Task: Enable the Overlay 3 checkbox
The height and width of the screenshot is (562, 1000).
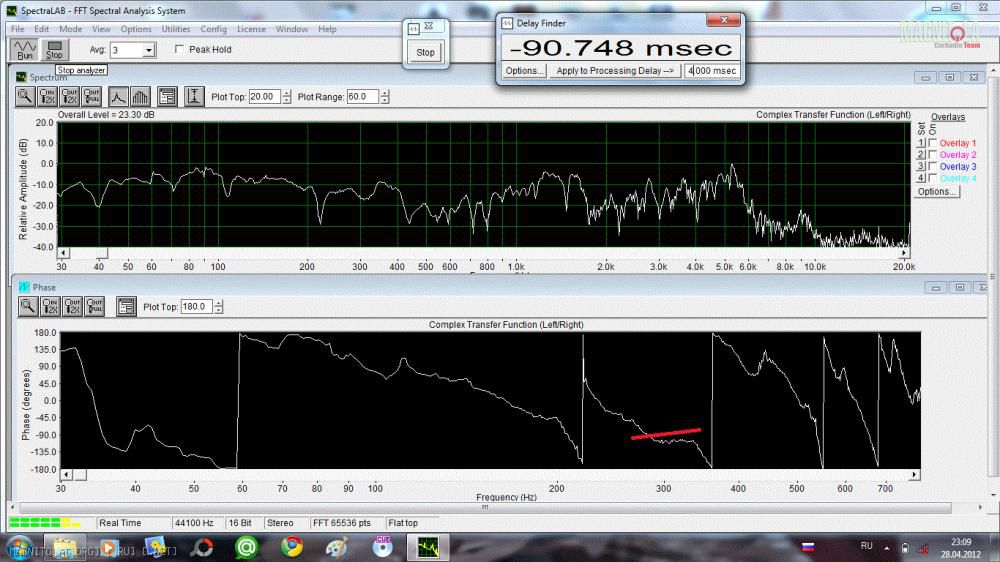Action: click(933, 167)
